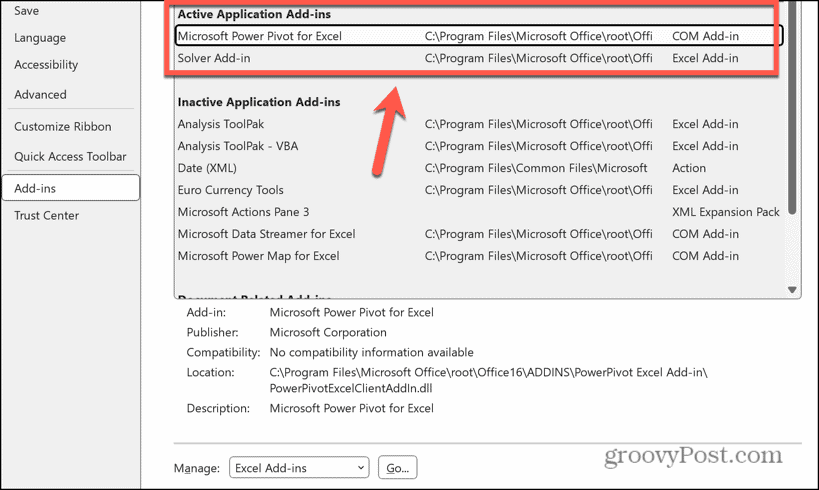Click the Active Application Add-ins heading
Image resolution: width=819 pixels, height=490 pixels.
click(x=254, y=14)
